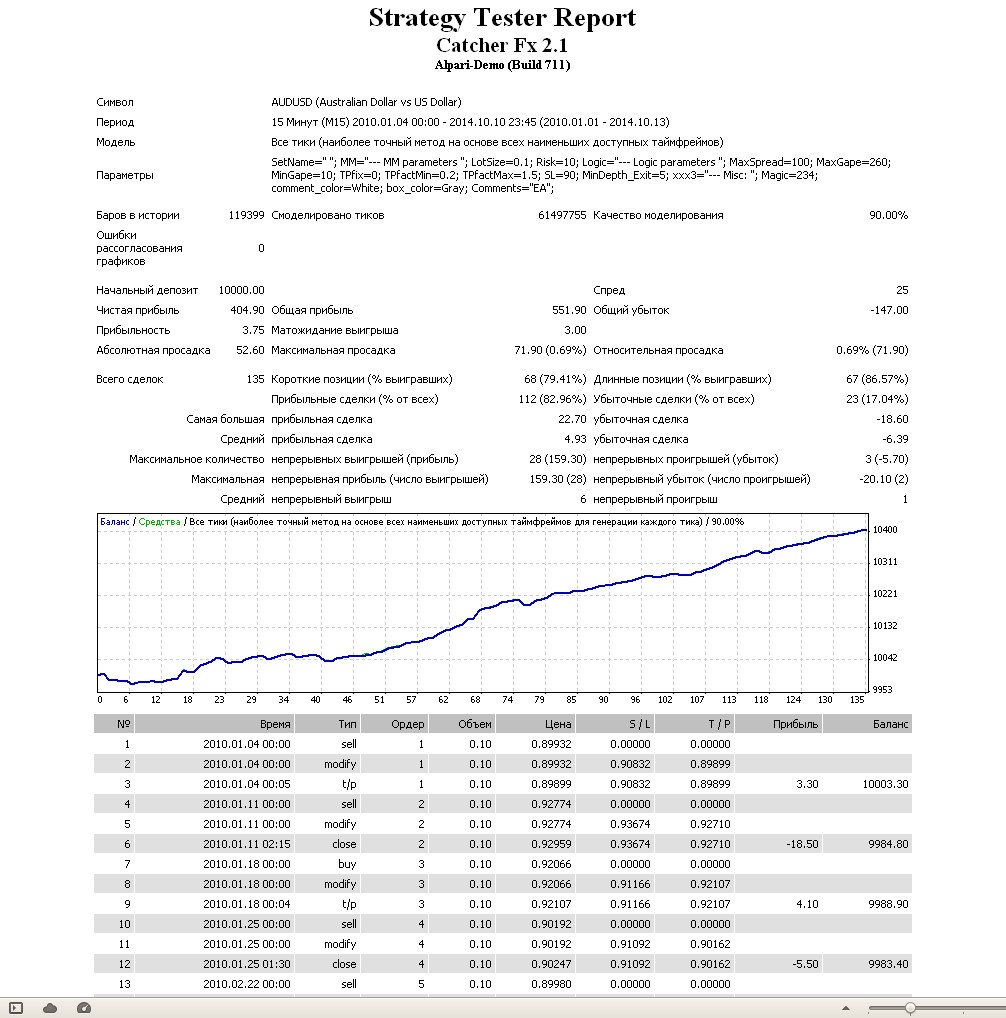Click the chart y-axis label 10400
1006x1018 pixels.
tap(885, 530)
